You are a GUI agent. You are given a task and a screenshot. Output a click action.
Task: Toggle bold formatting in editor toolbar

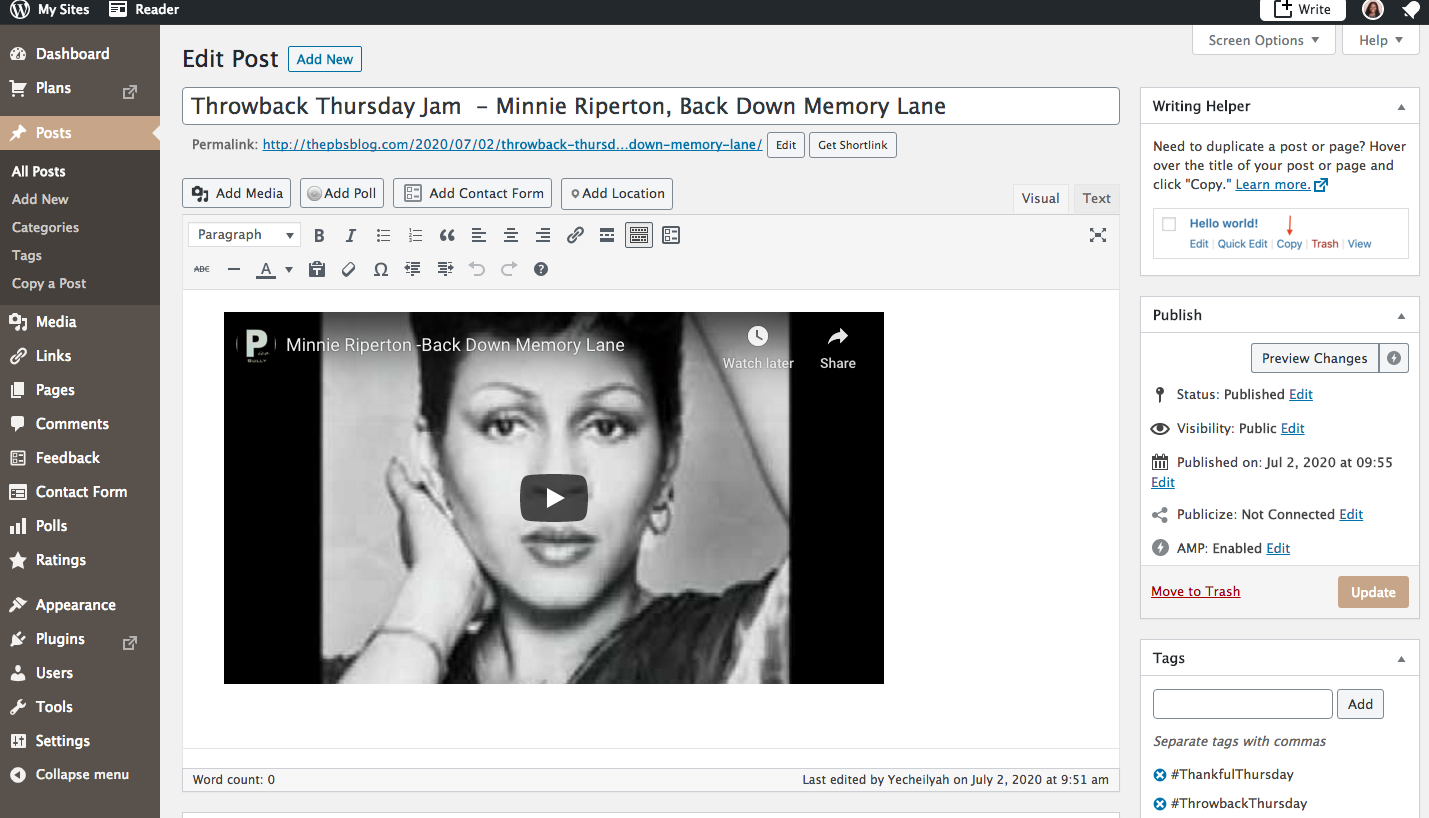point(319,236)
